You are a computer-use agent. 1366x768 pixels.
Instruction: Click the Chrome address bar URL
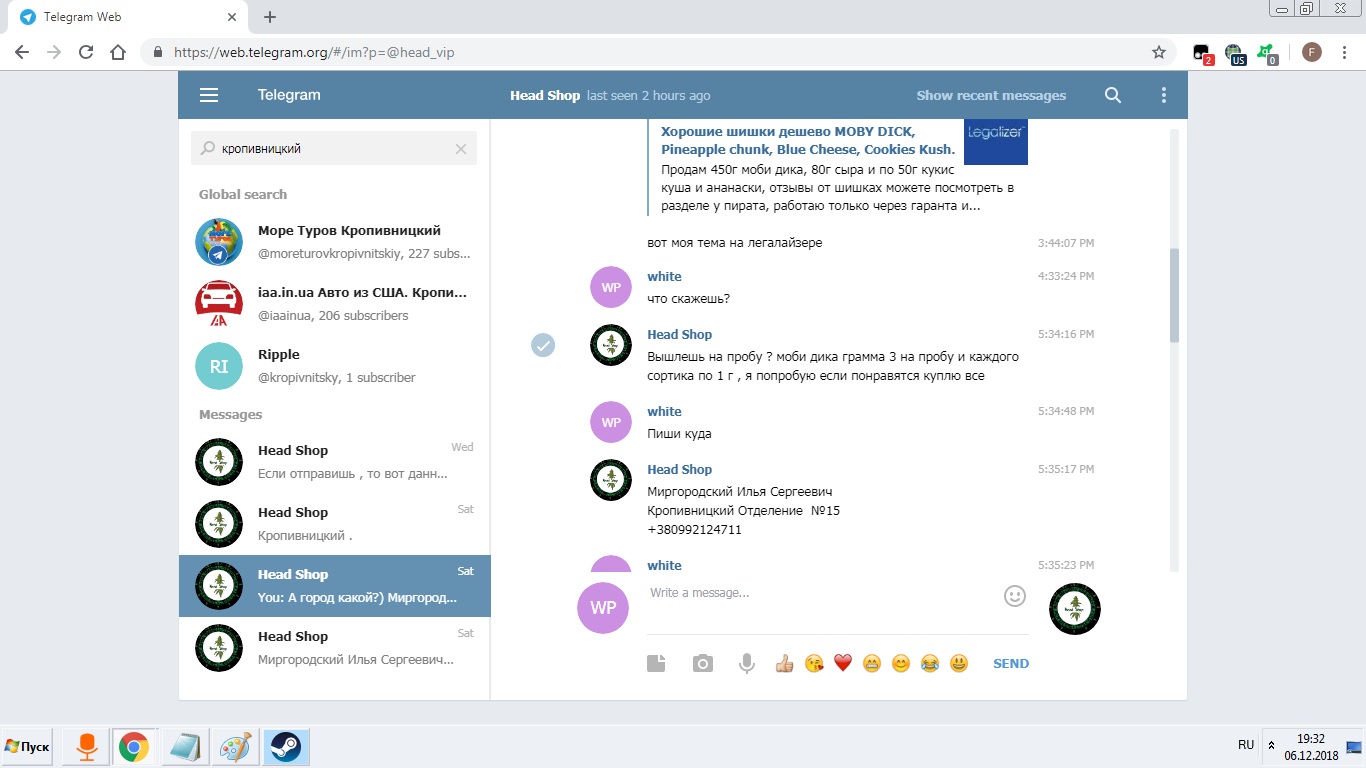314,52
